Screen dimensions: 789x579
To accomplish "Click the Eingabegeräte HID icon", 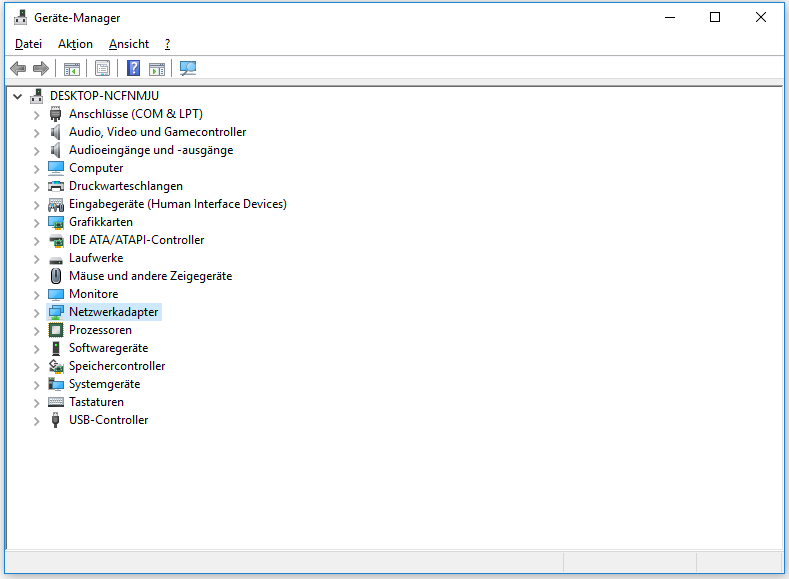I will [56, 204].
